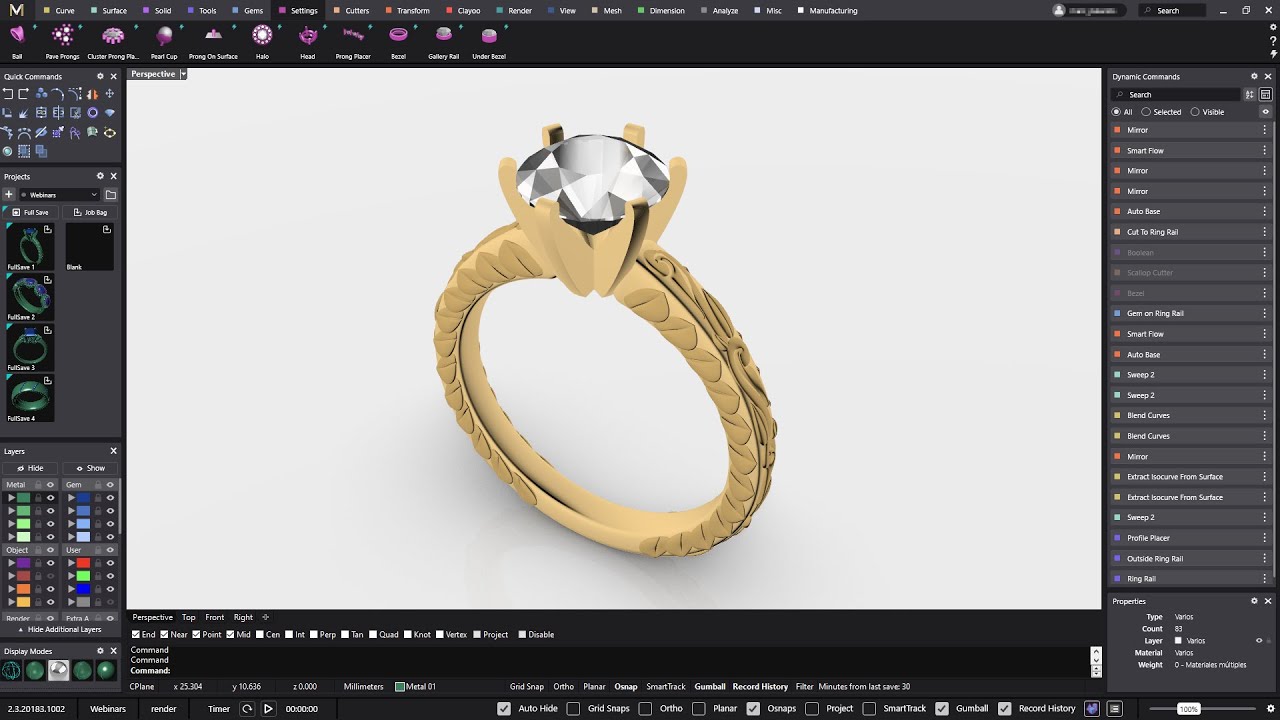Select the Selected radio button
Screen dimensions: 1280x720
click(1146, 112)
